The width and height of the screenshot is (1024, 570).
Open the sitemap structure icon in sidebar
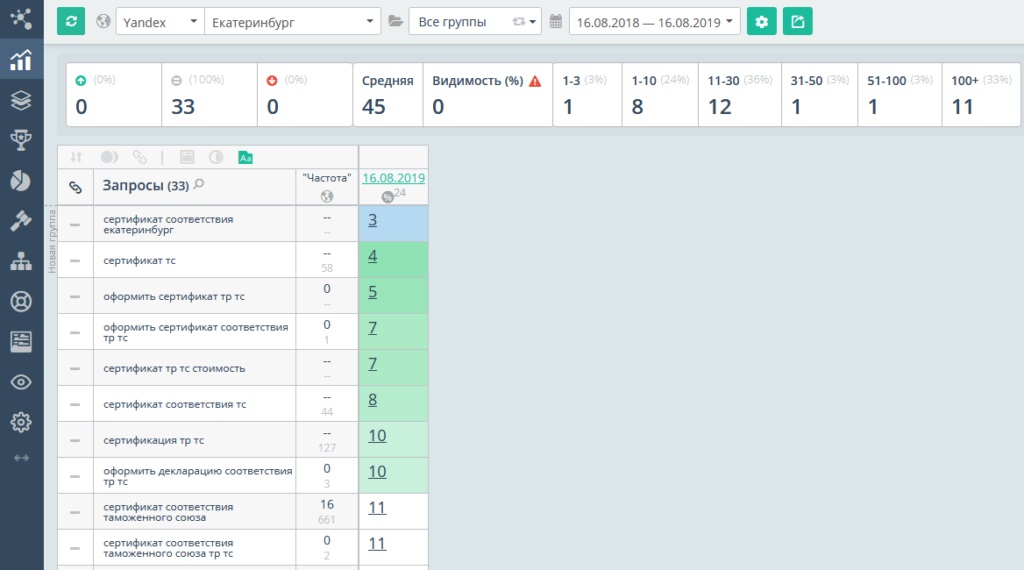[21, 261]
